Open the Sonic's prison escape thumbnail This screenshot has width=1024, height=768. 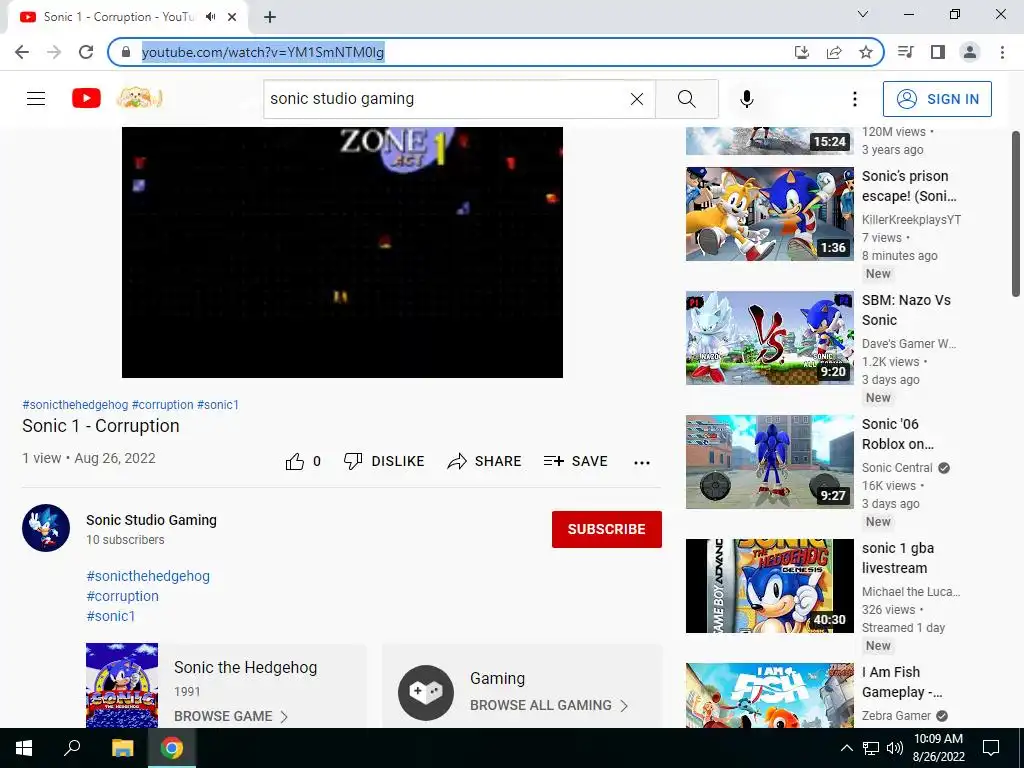pos(769,214)
